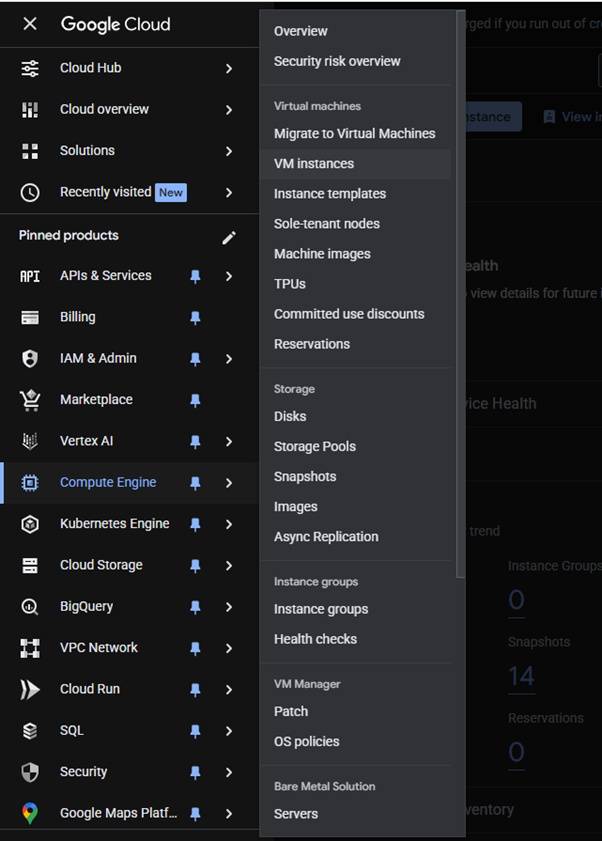The width and height of the screenshot is (602, 841).
Task: Open Committed use discounts page
Action: click(x=355, y=314)
